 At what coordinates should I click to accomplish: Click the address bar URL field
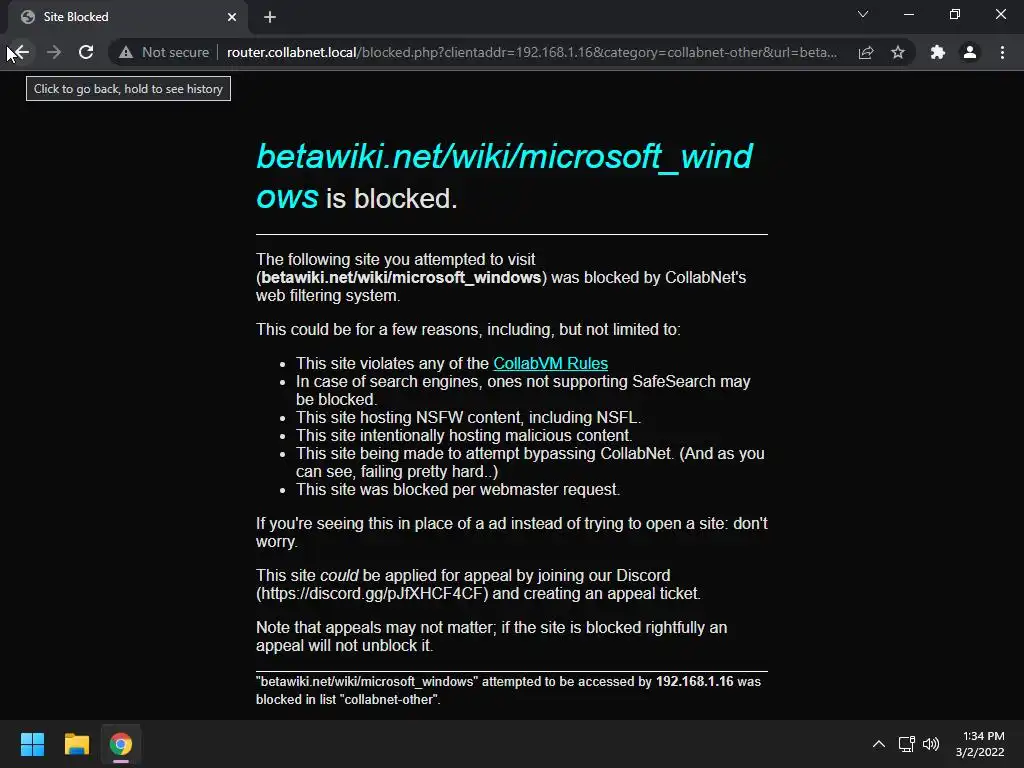pyautogui.click(x=532, y=52)
